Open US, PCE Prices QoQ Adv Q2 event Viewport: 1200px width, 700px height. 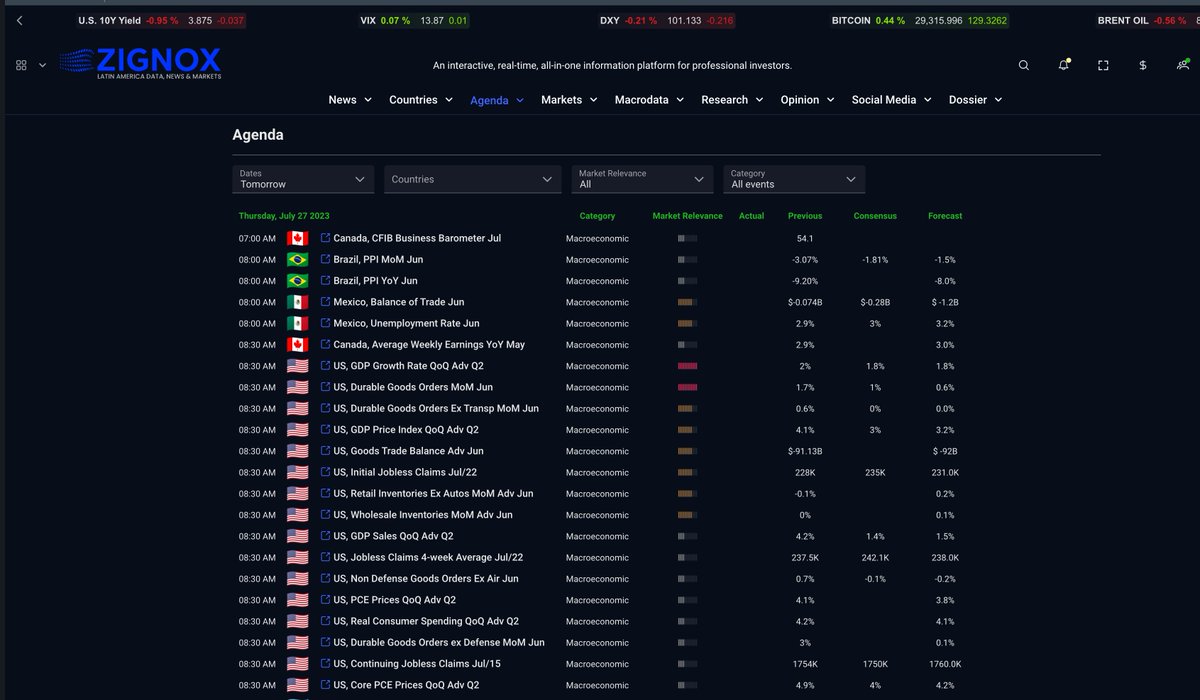tap(394, 600)
